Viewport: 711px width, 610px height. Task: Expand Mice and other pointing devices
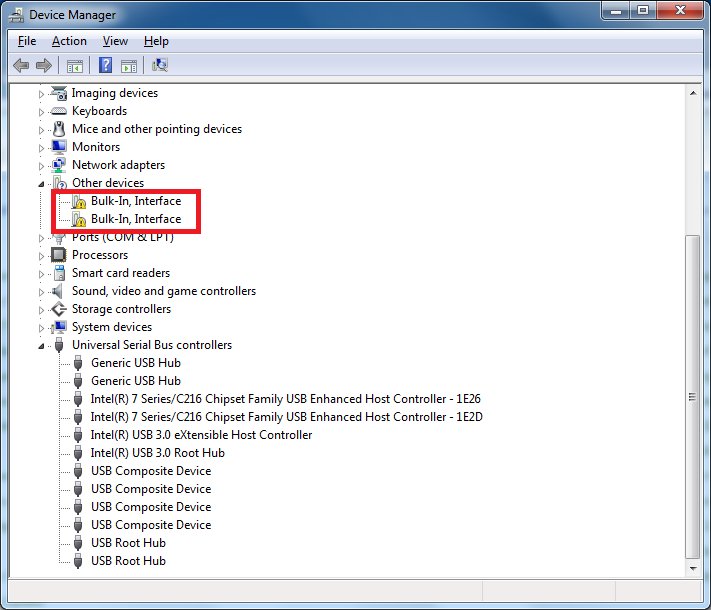click(41, 130)
